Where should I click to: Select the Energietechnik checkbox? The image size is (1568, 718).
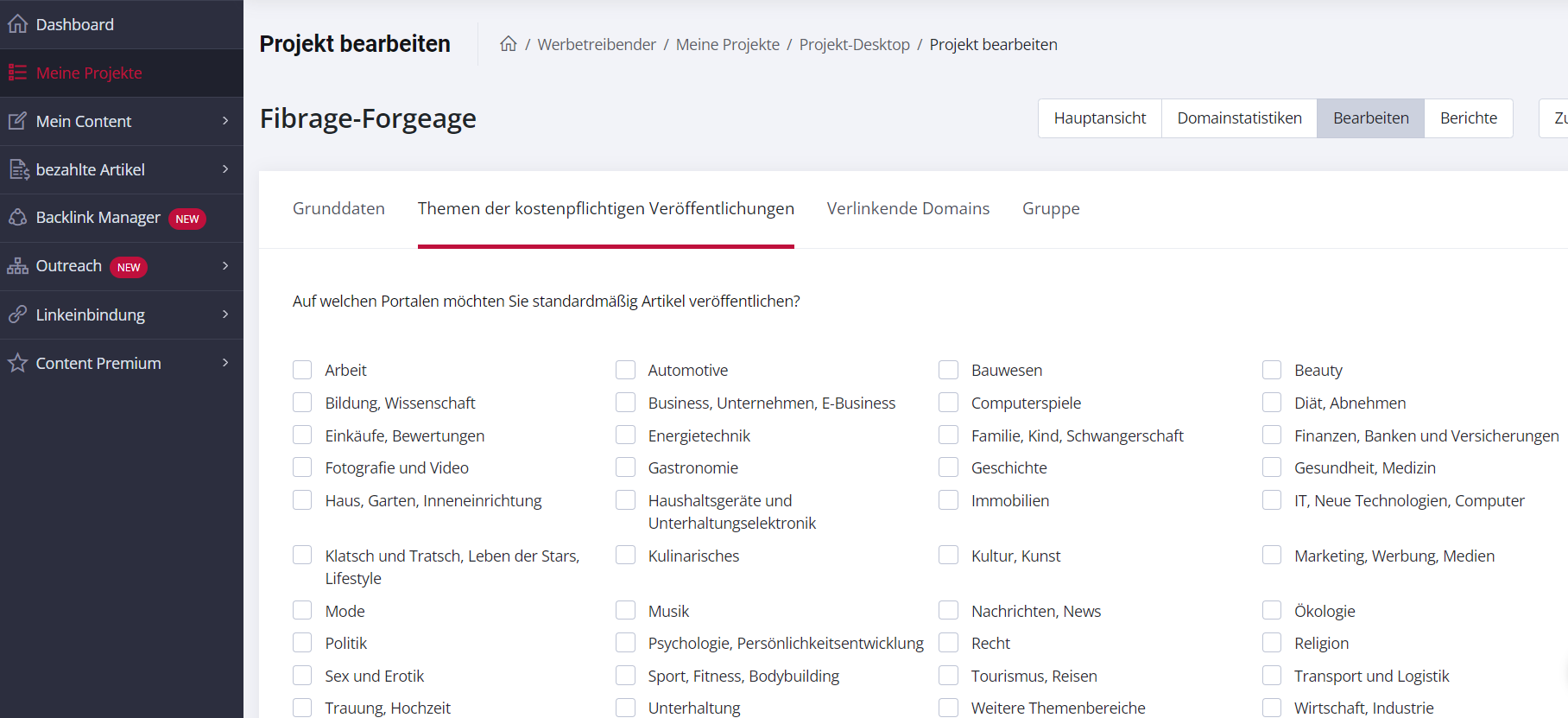click(x=625, y=435)
